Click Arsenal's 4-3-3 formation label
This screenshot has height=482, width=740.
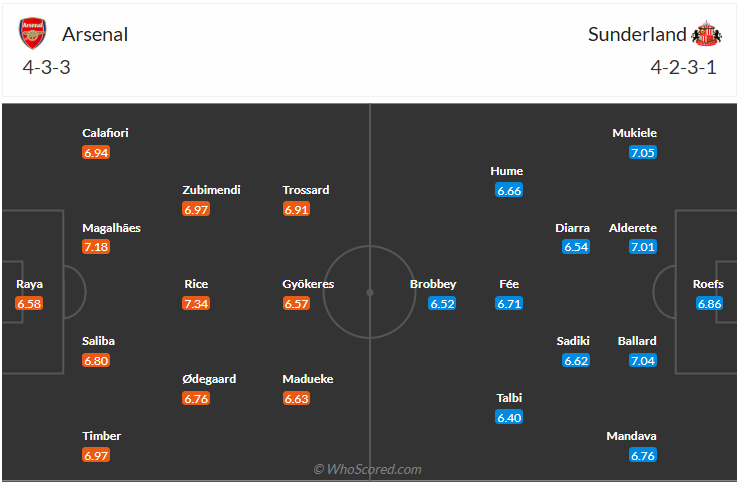pyautogui.click(x=46, y=68)
